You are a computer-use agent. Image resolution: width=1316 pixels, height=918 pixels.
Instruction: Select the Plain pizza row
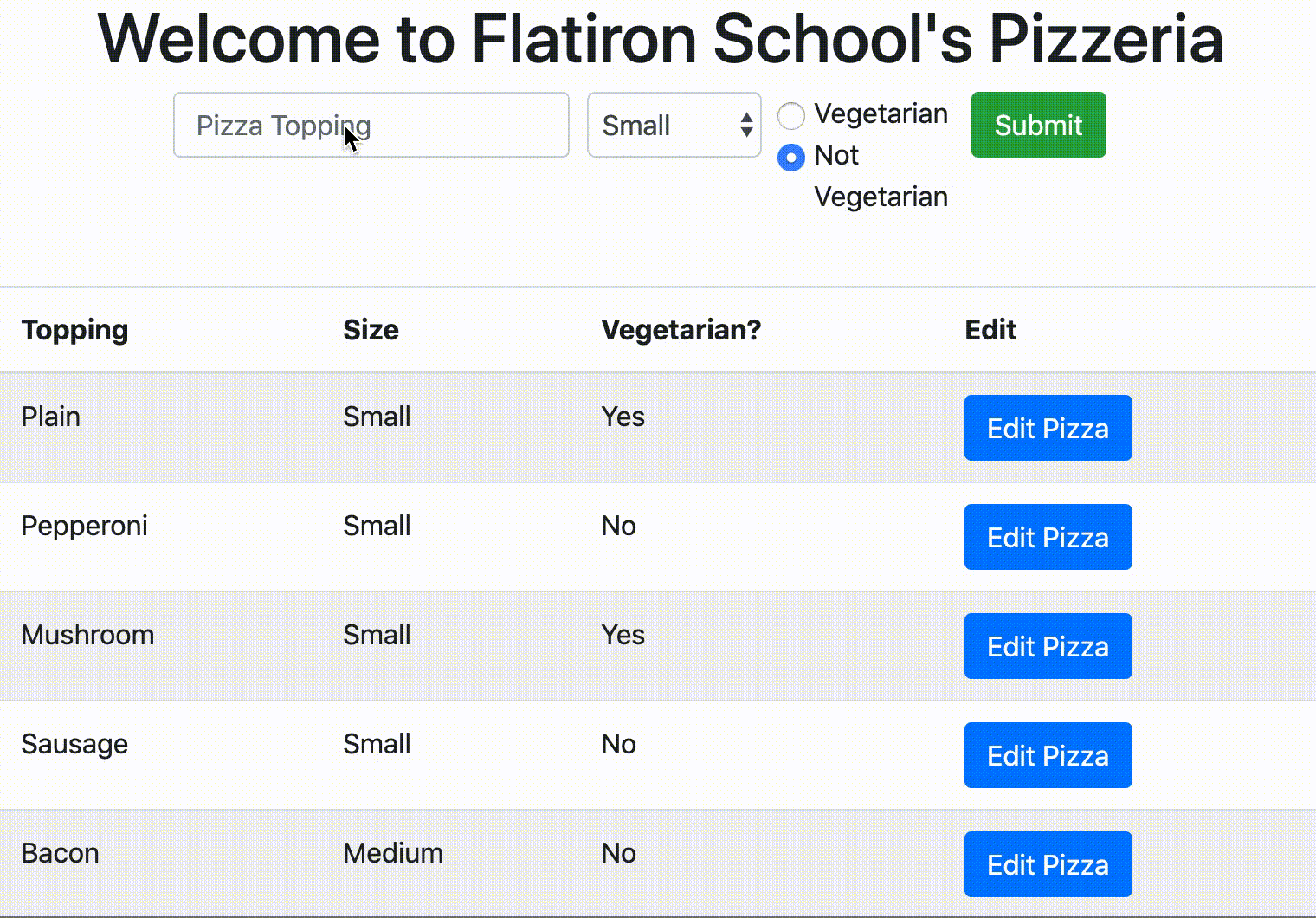(x=346, y=417)
